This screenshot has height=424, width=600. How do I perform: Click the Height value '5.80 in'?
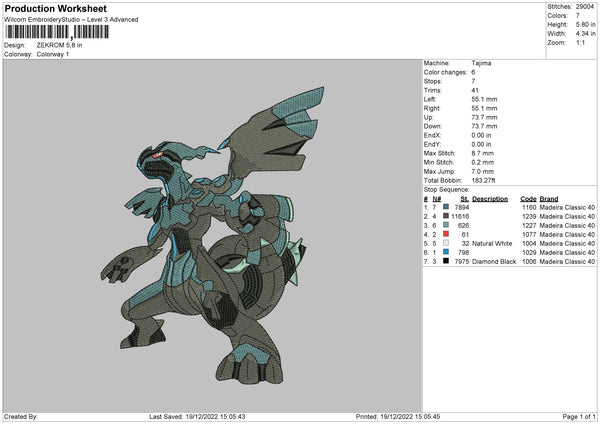click(585, 24)
